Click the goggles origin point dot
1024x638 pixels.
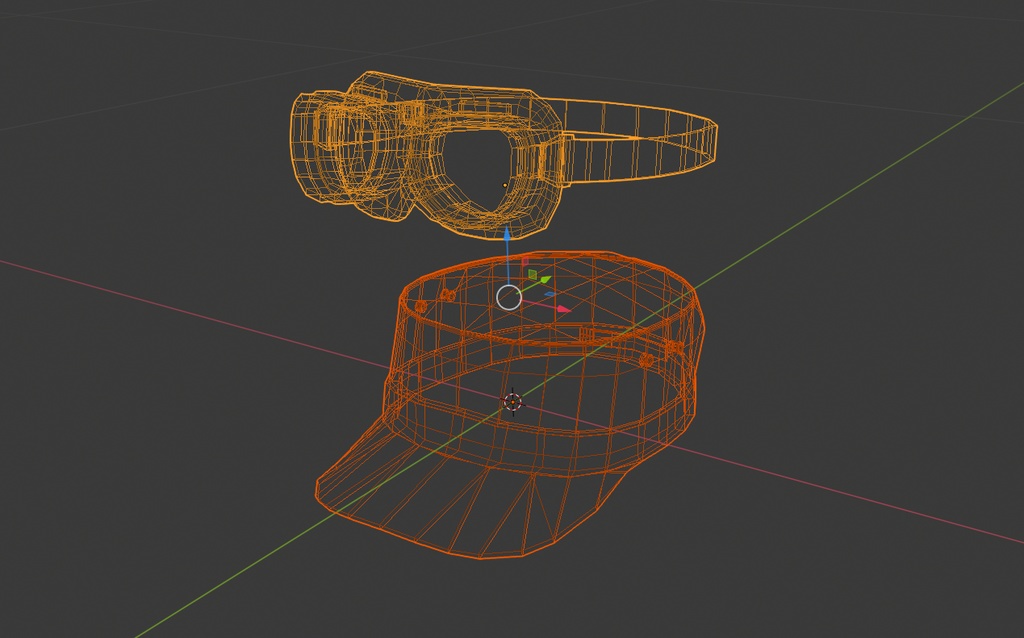(x=504, y=185)
